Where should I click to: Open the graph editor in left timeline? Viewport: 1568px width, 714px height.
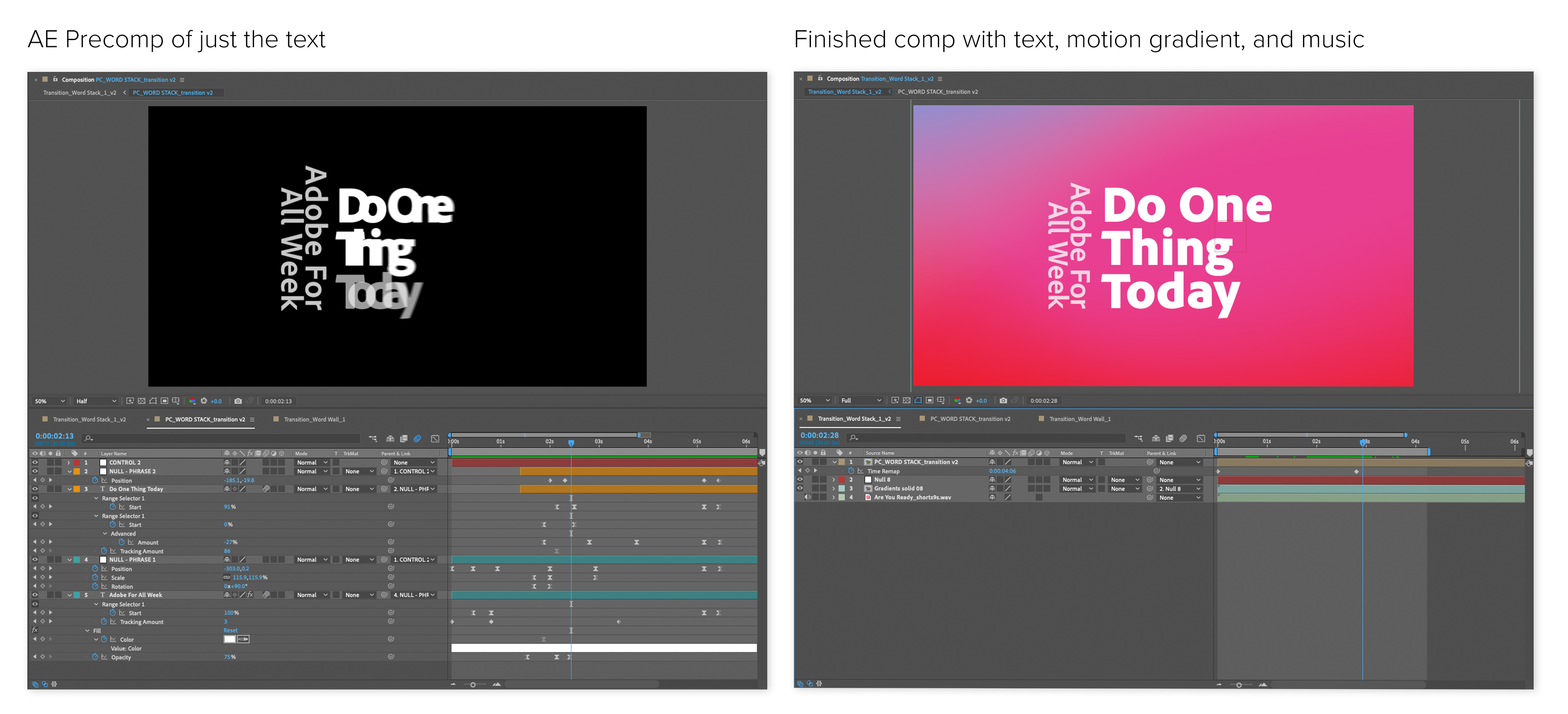(435, 438)
